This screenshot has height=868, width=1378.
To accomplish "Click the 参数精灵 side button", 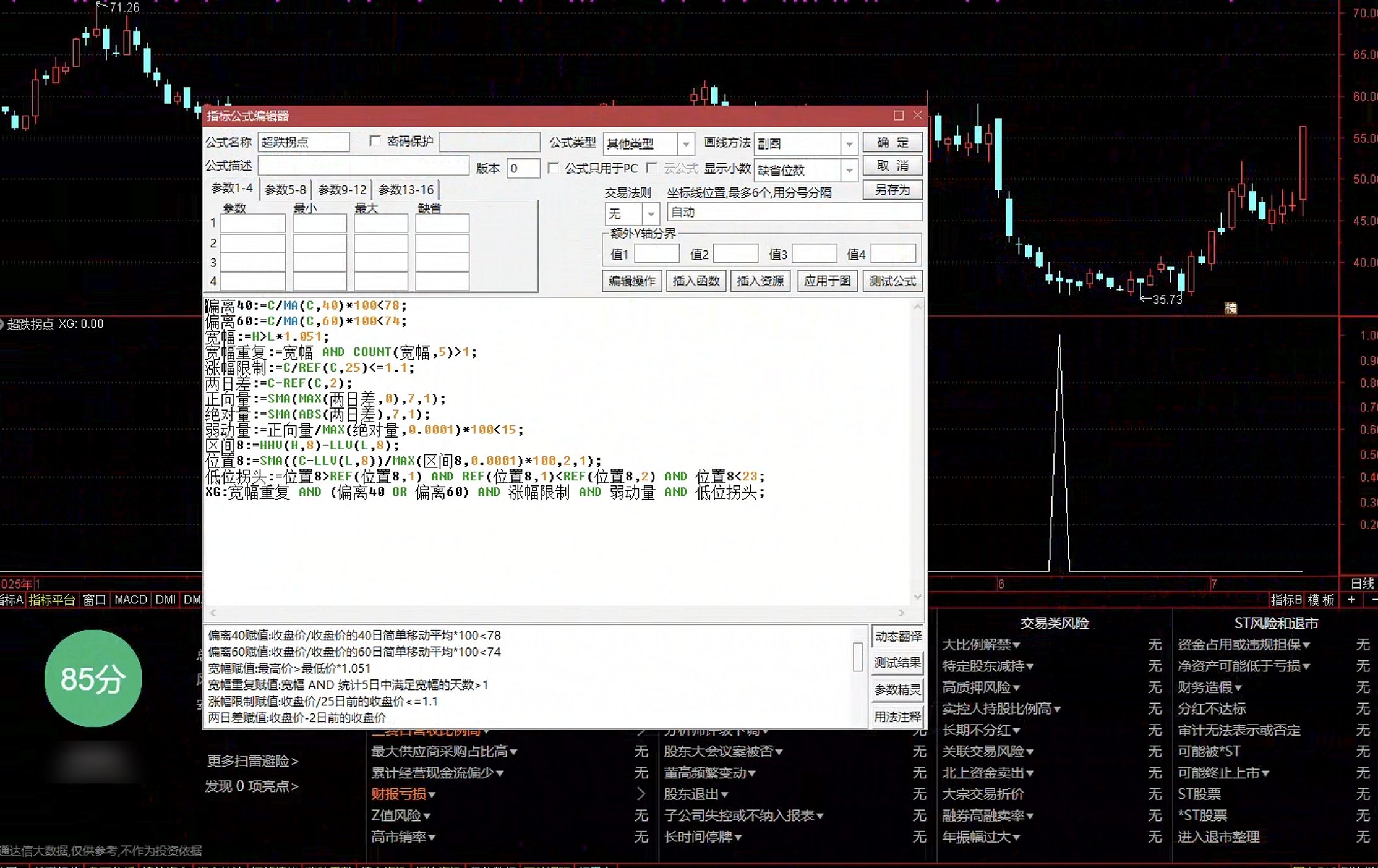I will click(898, 690).
